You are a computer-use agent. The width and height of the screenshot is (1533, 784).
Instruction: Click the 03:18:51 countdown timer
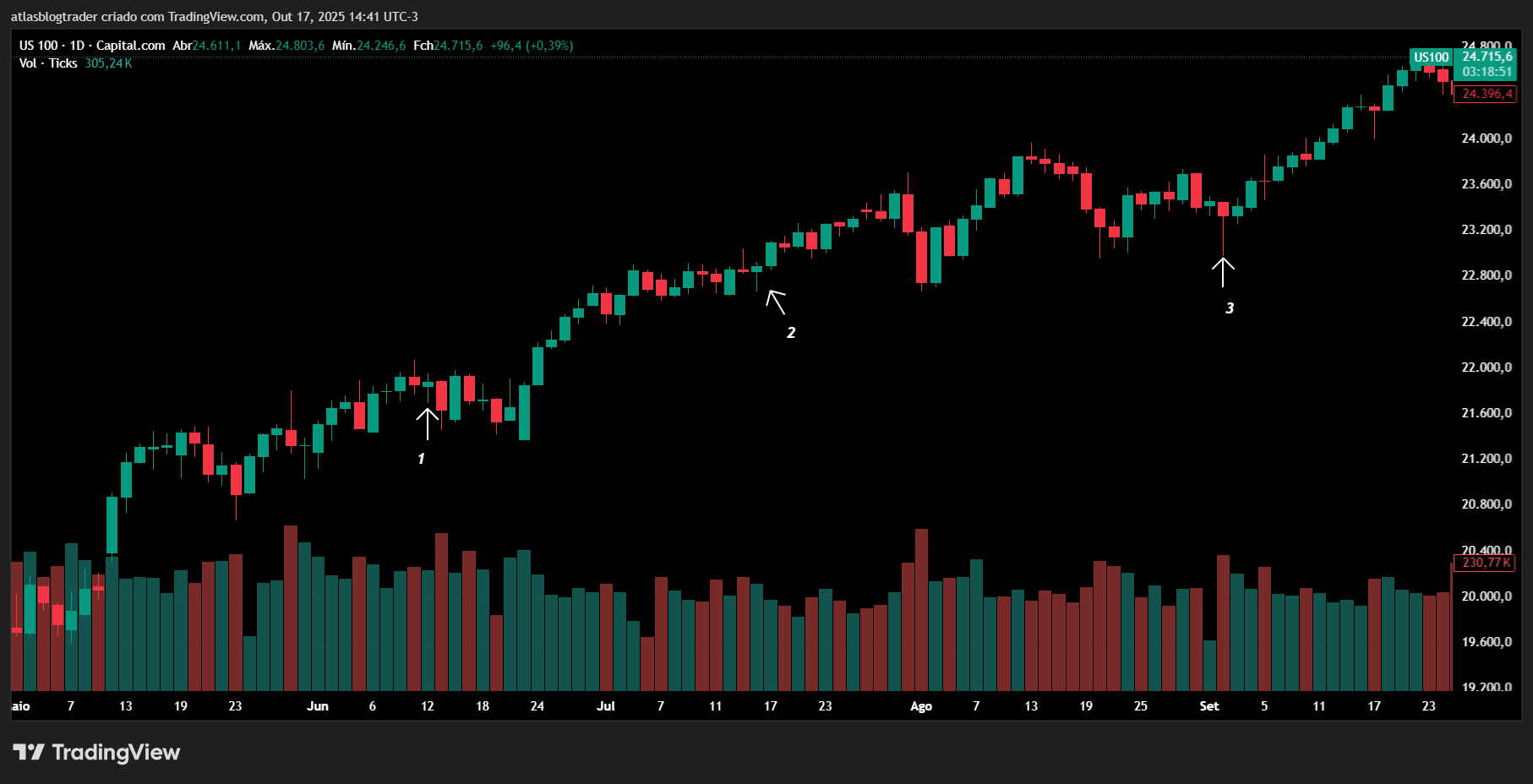1487,72
